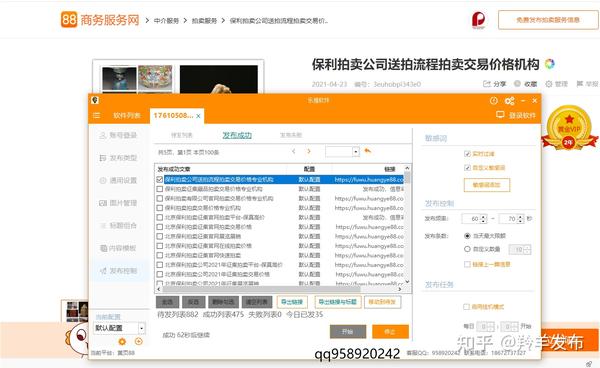Click the list's vertical scroll down arrow

tap(407, 281)
